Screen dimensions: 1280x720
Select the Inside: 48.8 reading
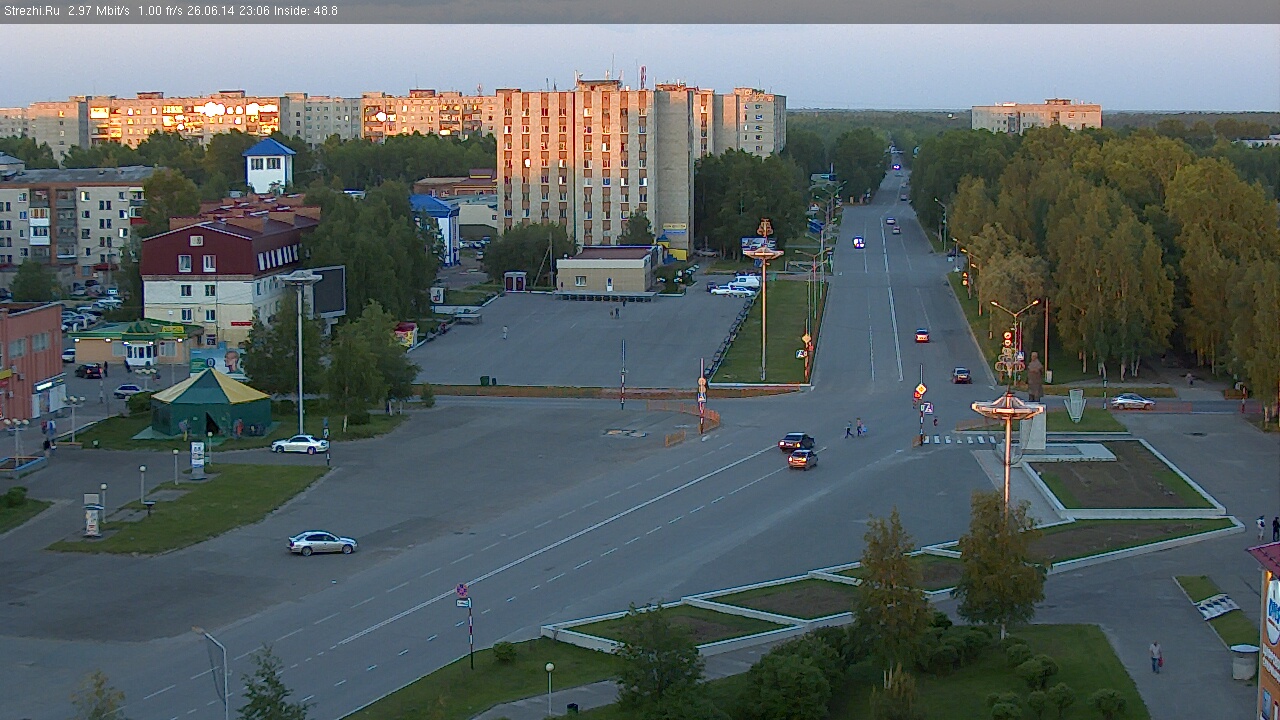coord(304,11)
